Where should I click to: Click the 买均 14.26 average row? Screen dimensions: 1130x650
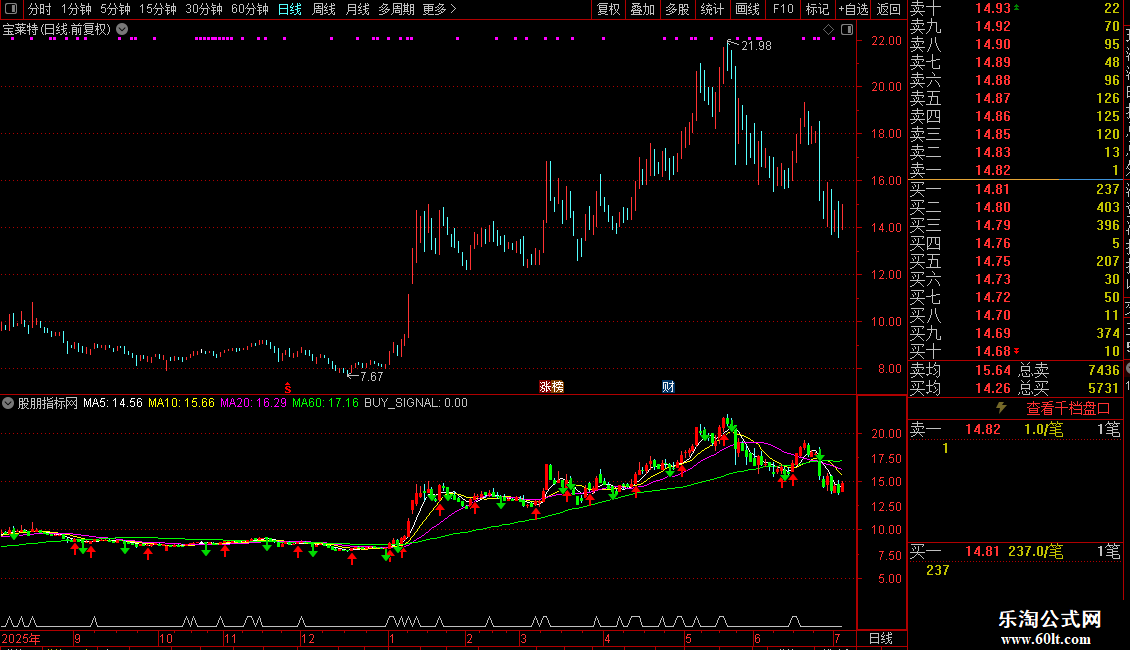coord(960,388)
